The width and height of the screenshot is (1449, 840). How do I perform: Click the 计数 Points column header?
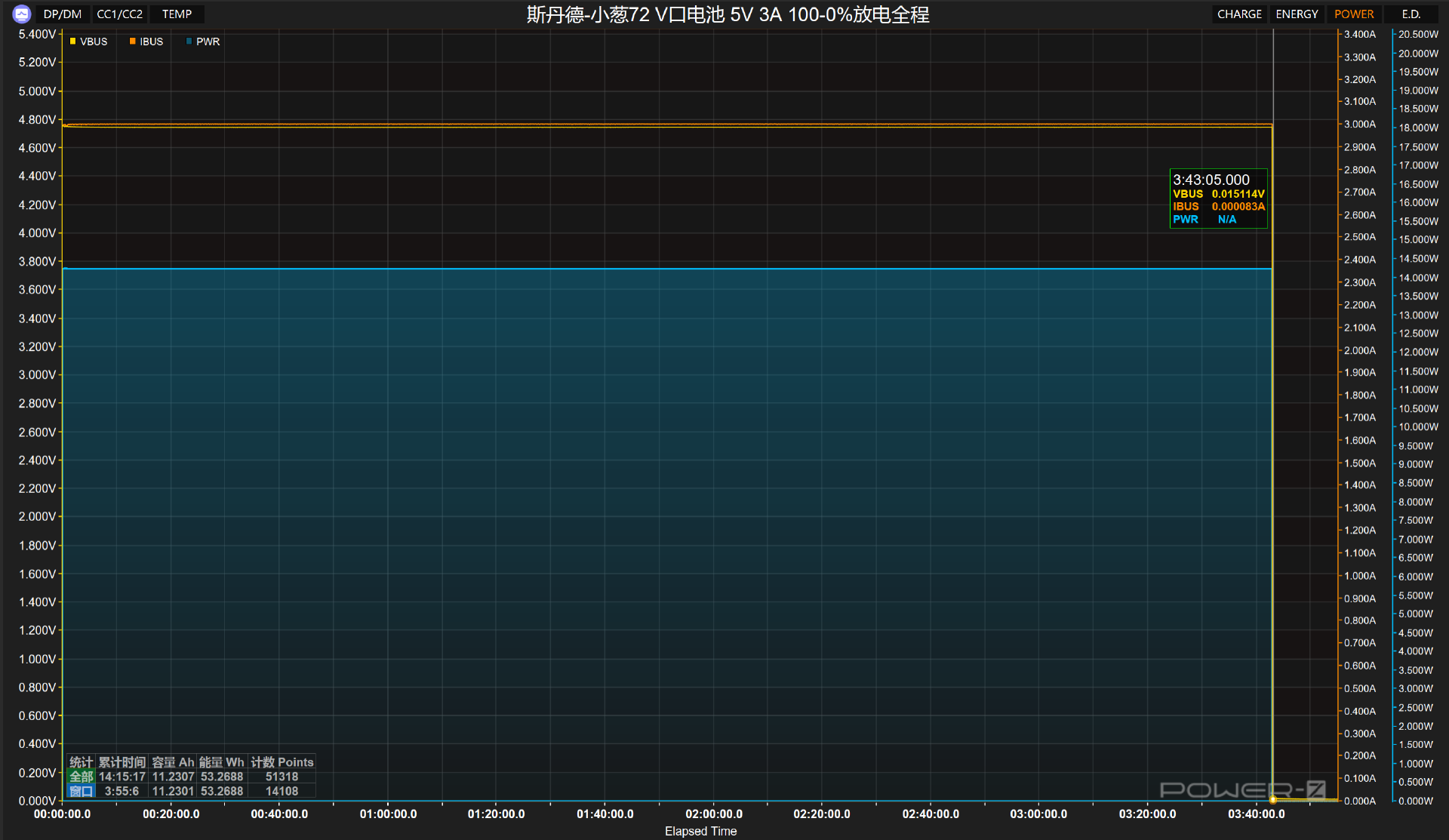(282, 762)
